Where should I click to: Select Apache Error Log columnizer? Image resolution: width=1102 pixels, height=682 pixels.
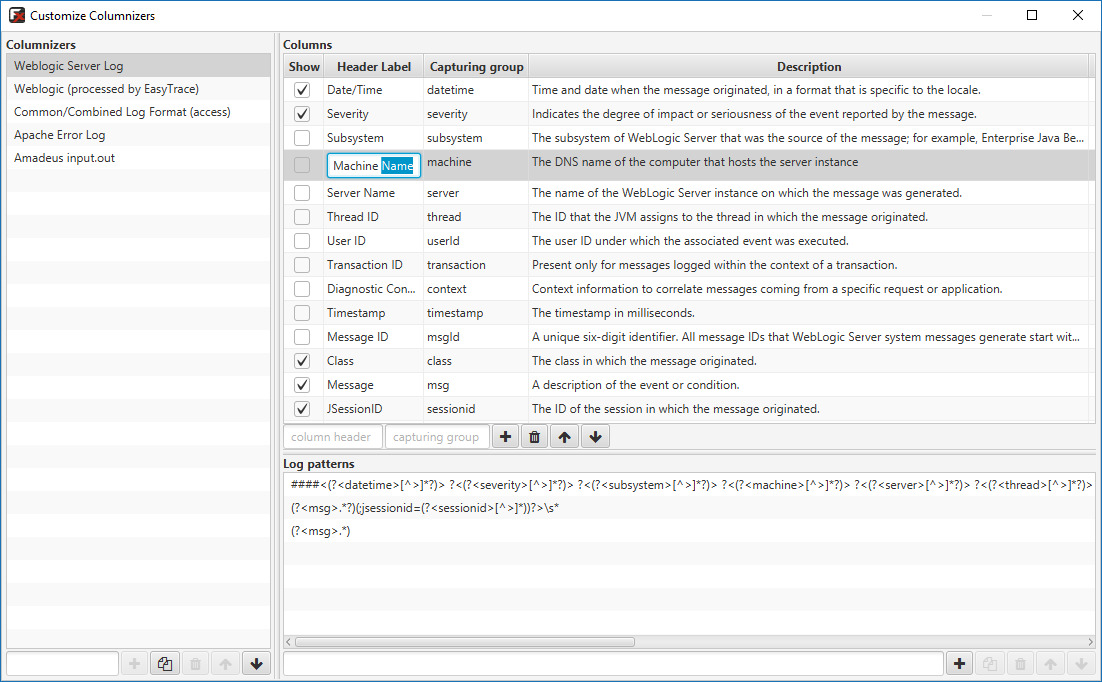click(138, 135)
